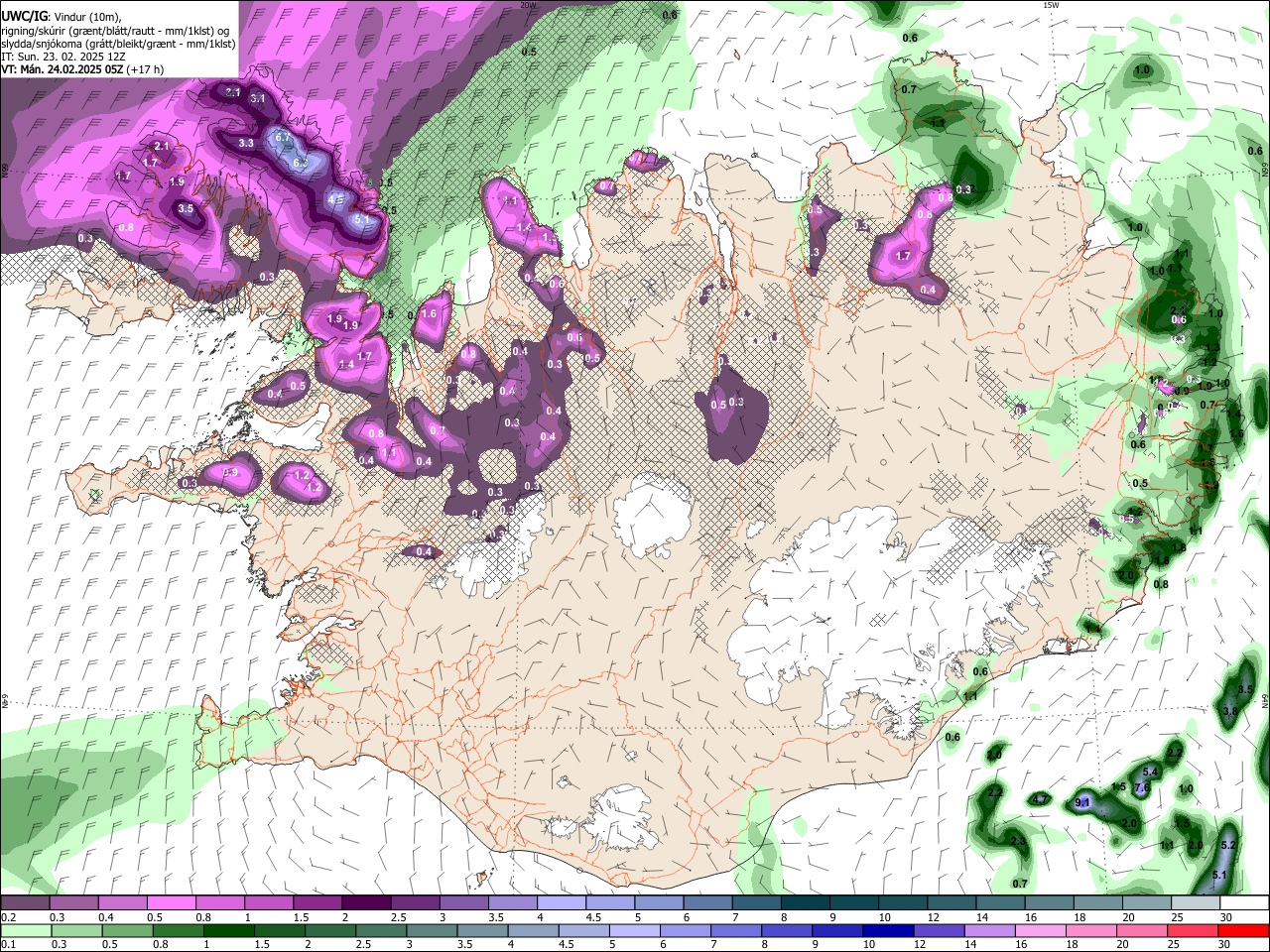Click the 3.1 precipitation value in the northwest
1270x952 pixels.
point(257,99)
